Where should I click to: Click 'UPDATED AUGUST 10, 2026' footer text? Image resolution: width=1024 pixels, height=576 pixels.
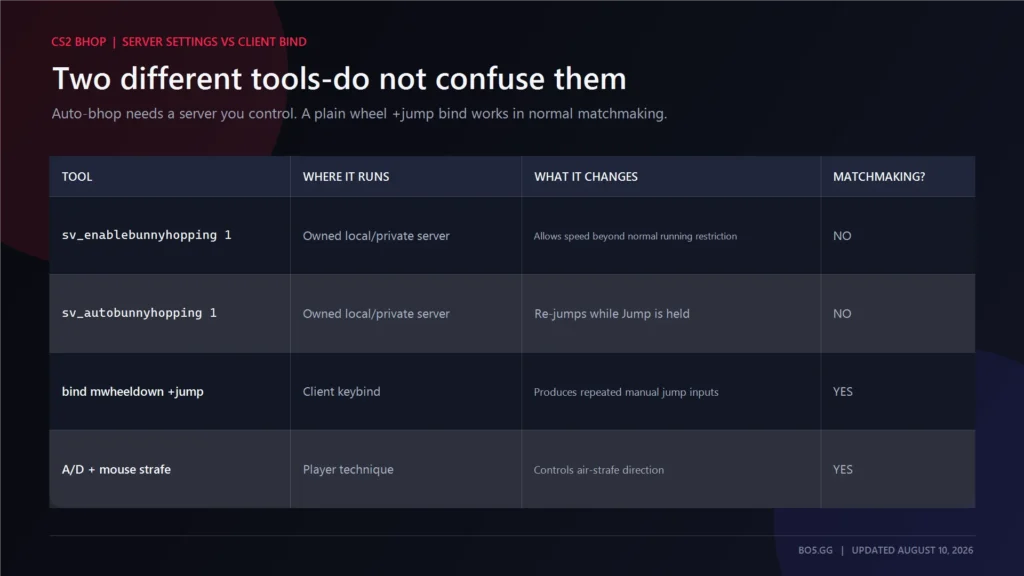pos(912,551)
